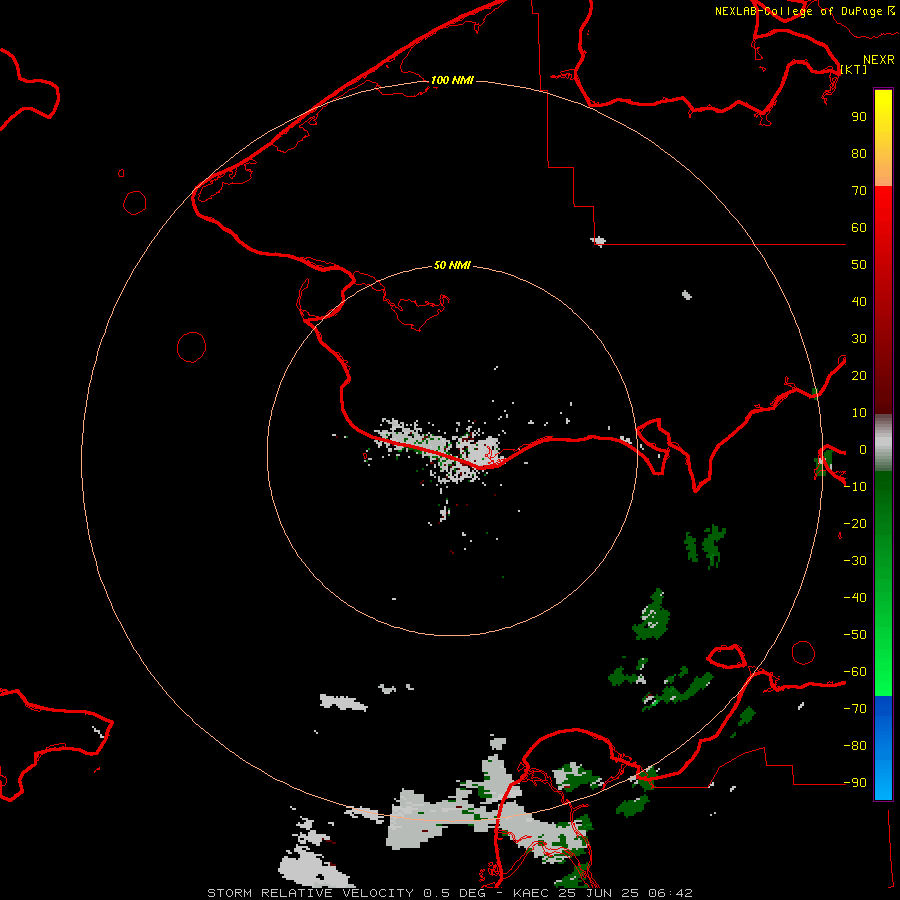Click the -90 colorbar tick label
The width and height of the screenshot is (900, 900).
point(855,783)
